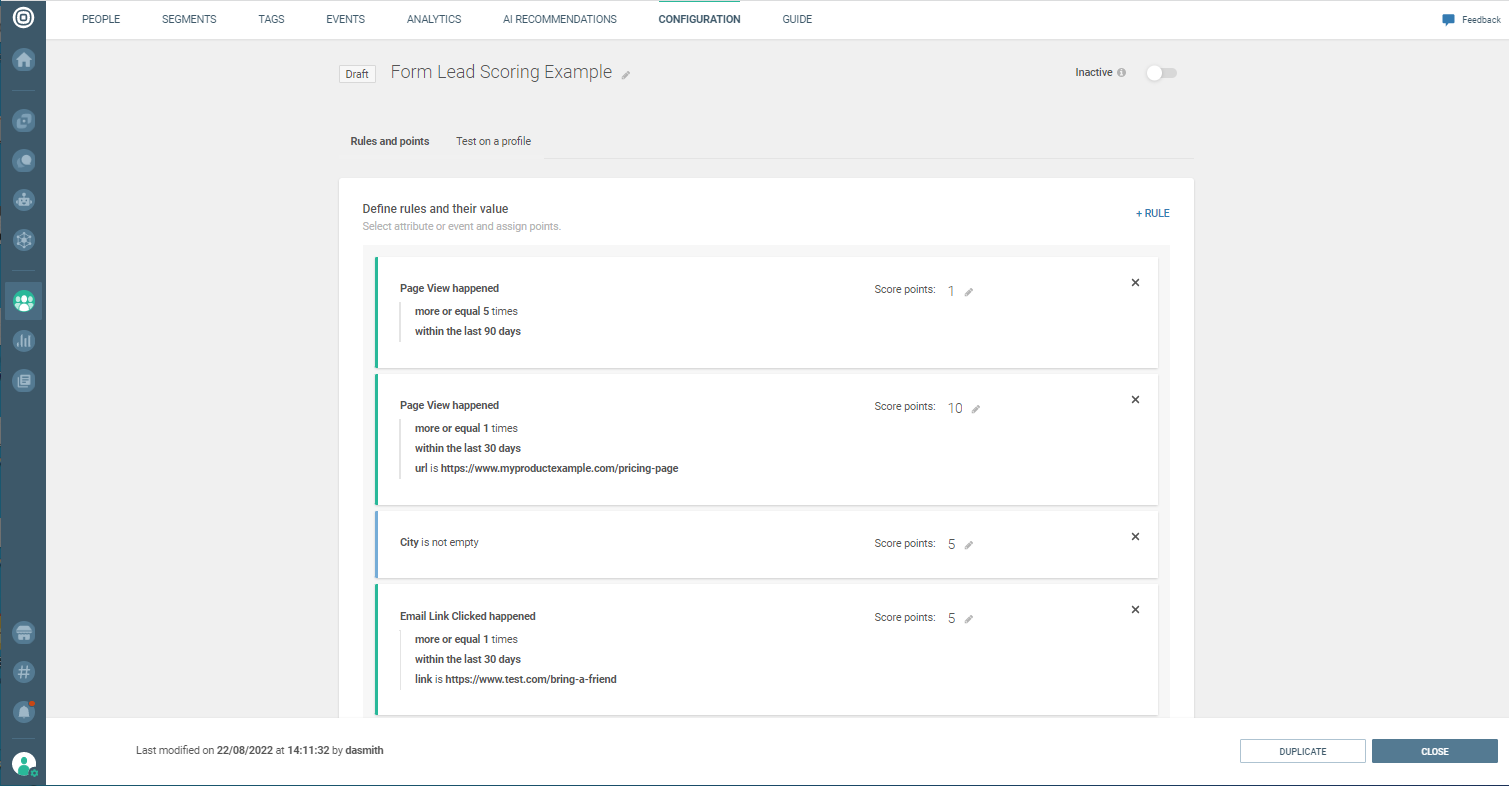Open the bar chart analytics sidebar icon
The image size is (1509, 786).
[x=24, y=341]
